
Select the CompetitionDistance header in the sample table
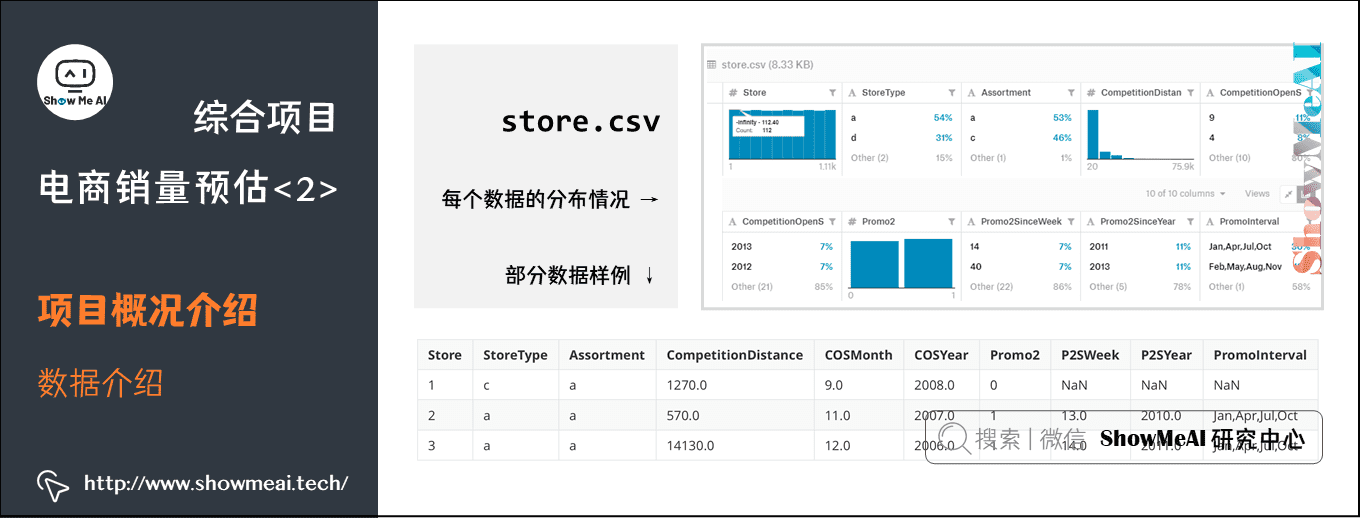(735, 355)
